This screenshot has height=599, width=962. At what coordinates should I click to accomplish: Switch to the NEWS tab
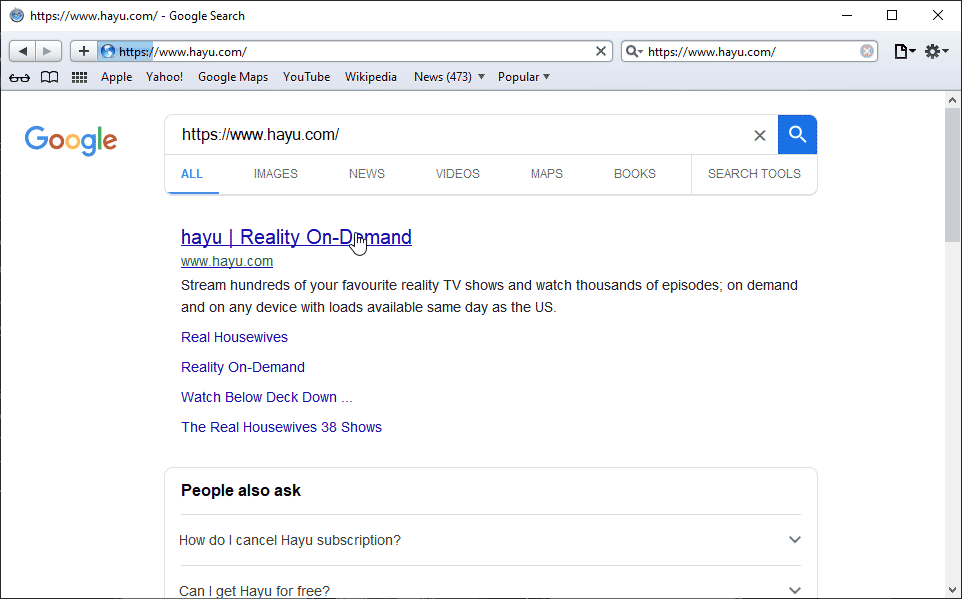[367, 174]
